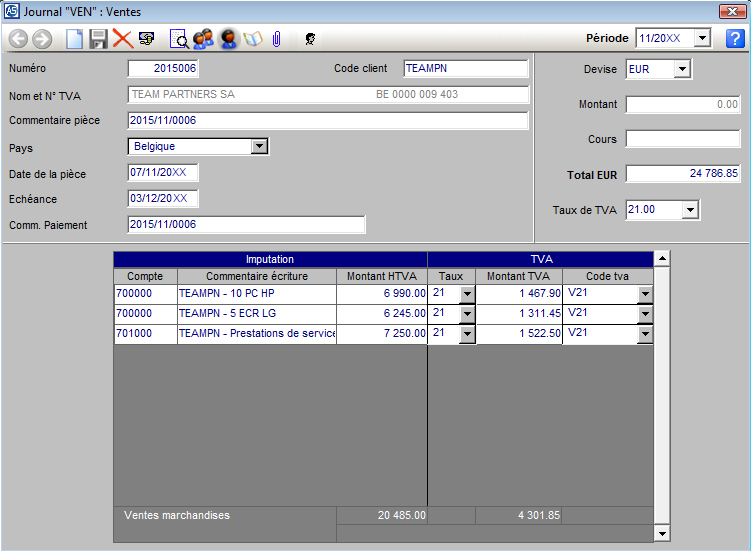Click the Commentaire pièce input field
751x551 pixels.
[327, 120]
